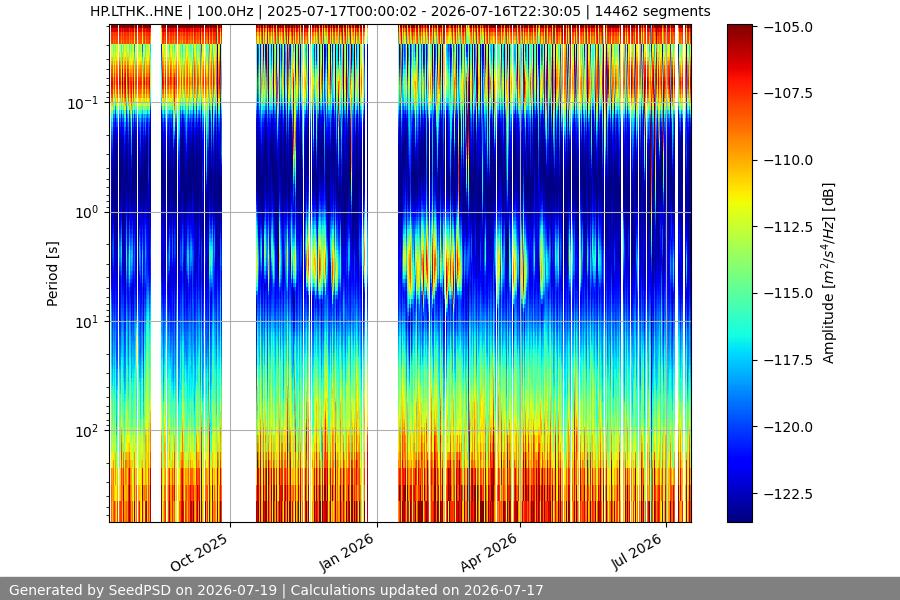Click the 10² period tick label
Viewport: 900px width, 600px height.
[x=87, y=431]
